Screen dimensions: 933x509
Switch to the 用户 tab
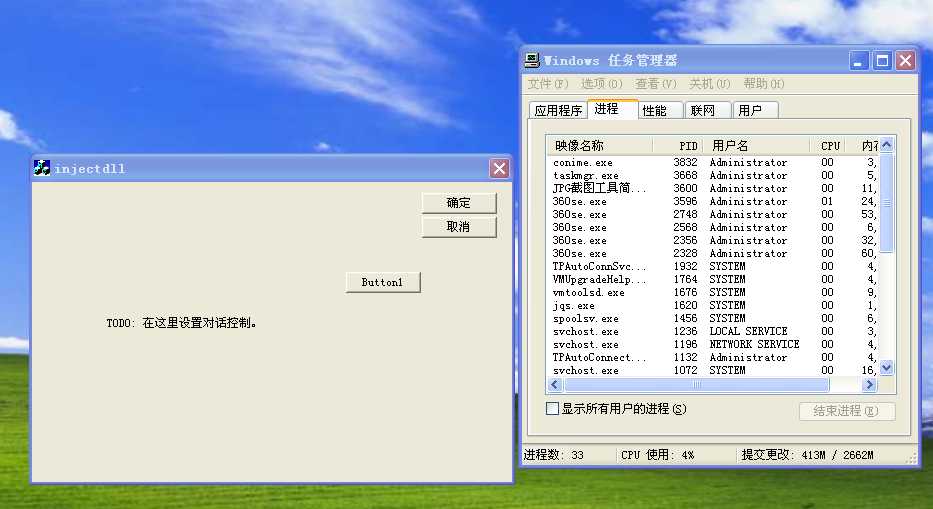[755, 111]
